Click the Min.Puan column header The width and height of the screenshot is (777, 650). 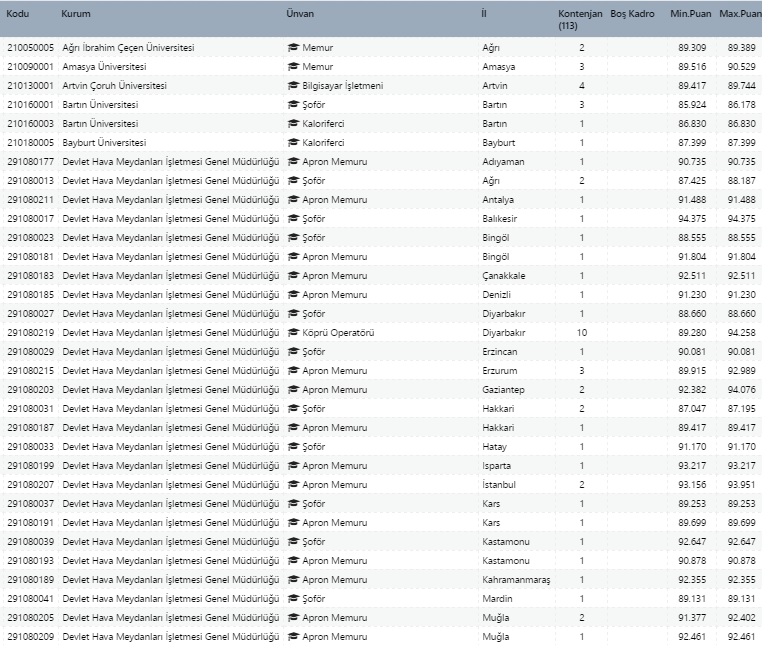(x=690, y=15)
